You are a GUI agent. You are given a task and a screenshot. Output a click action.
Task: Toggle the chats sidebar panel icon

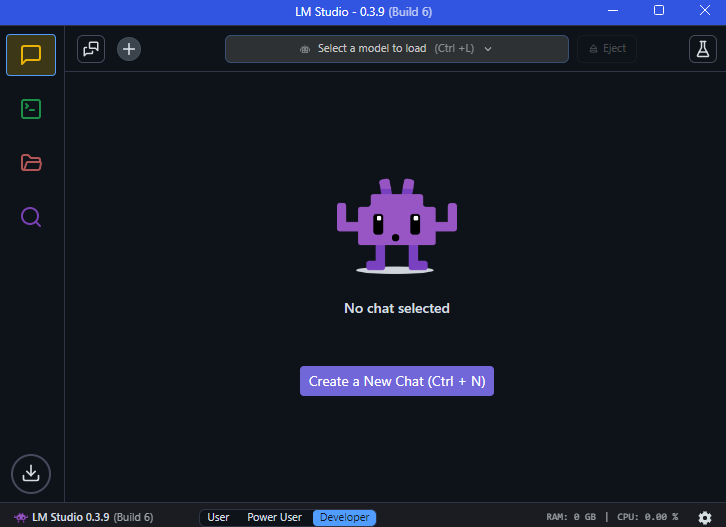[91, 49]
